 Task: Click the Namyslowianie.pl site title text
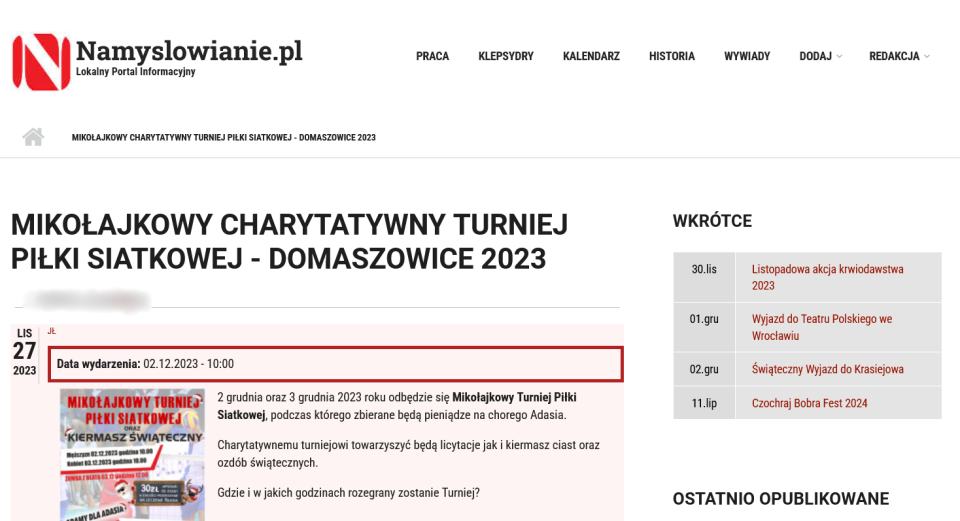[x=189, y=50]
